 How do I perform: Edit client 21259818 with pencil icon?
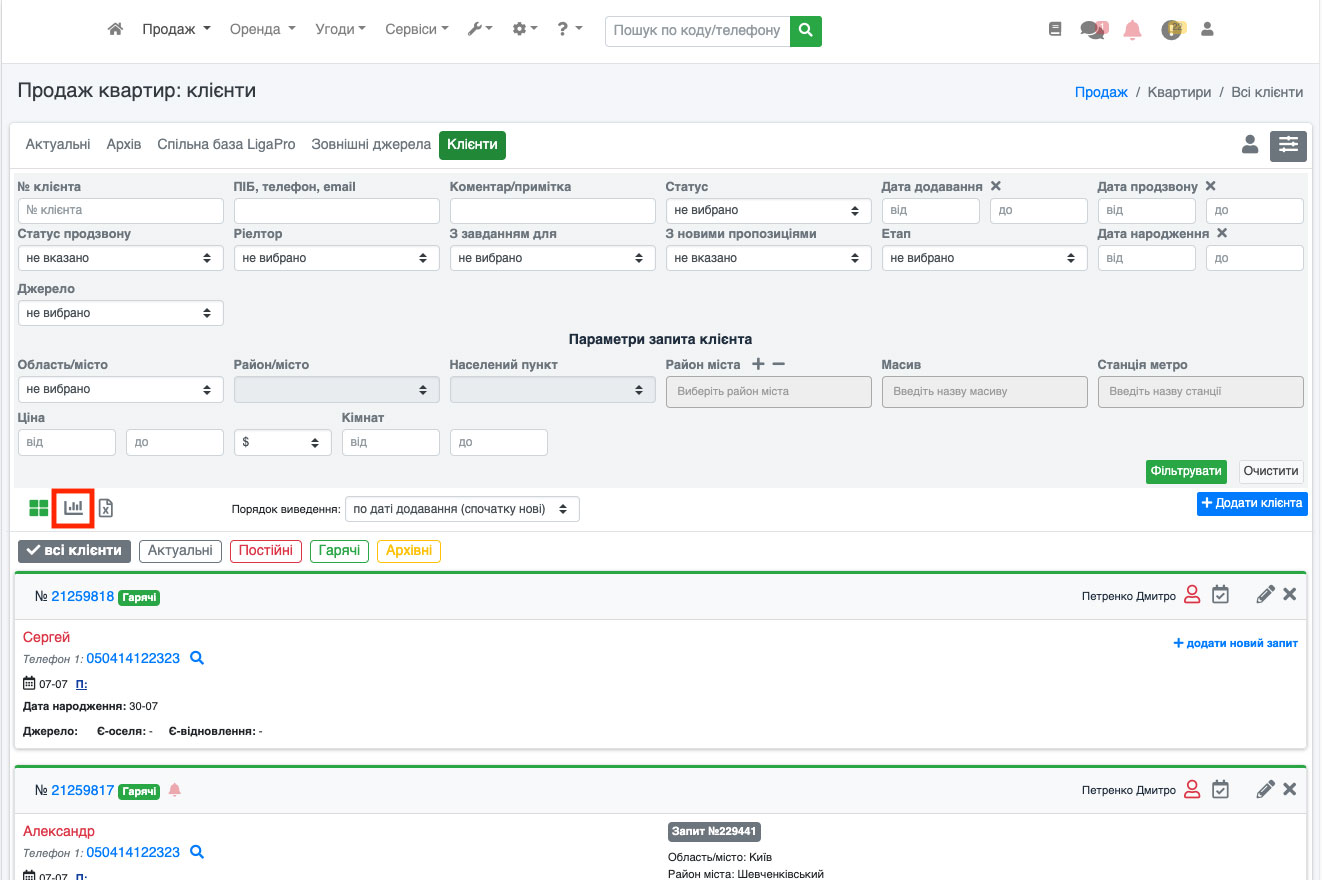coord(1265,595)
